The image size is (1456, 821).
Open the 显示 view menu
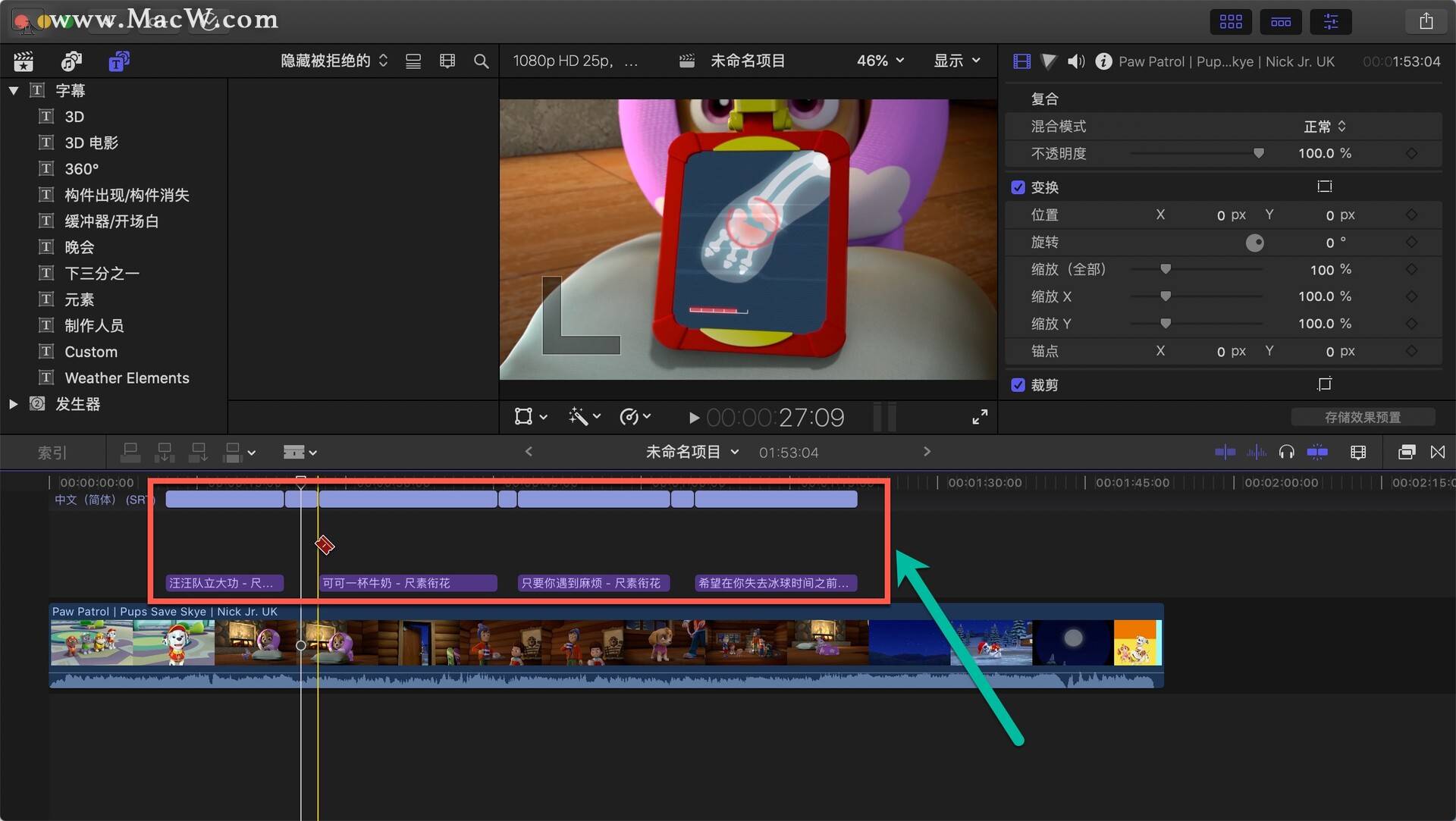pos(956,61)
